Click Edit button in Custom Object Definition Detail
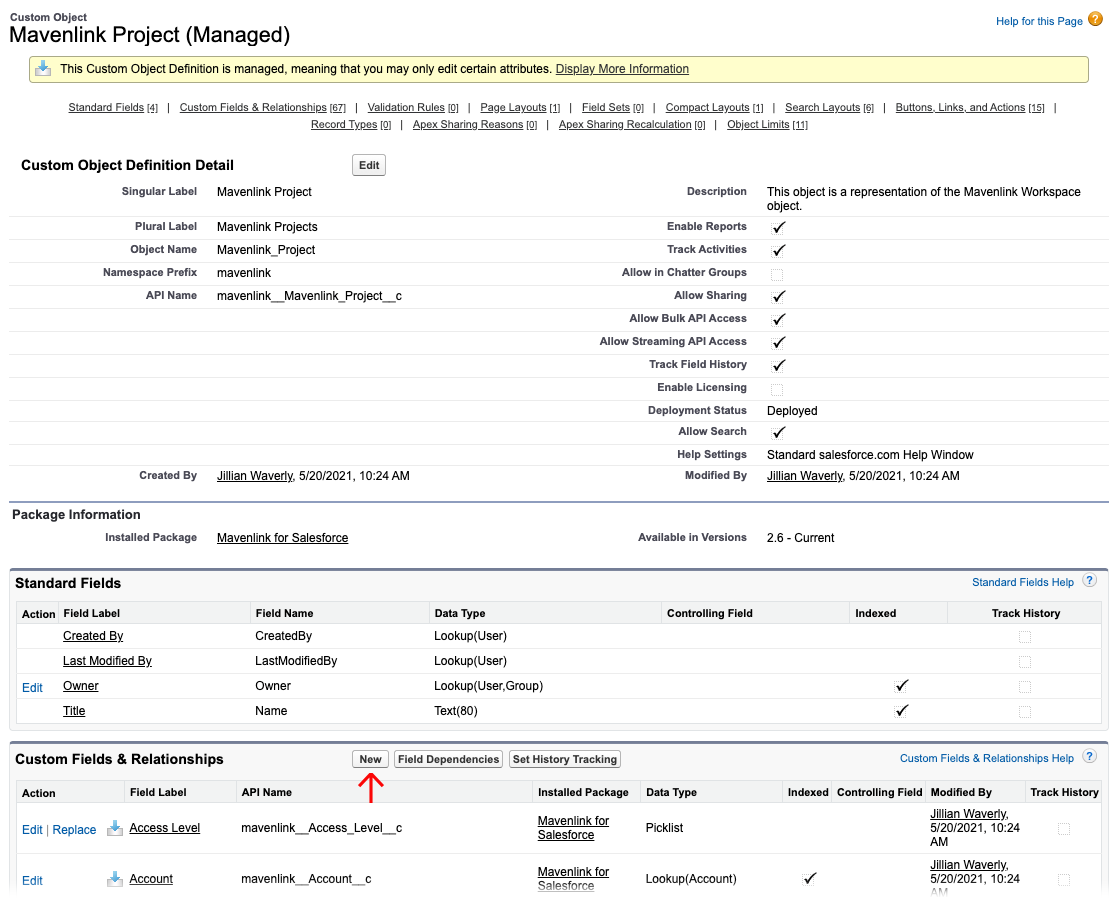Screen dimensions: 1117x919 369,165
